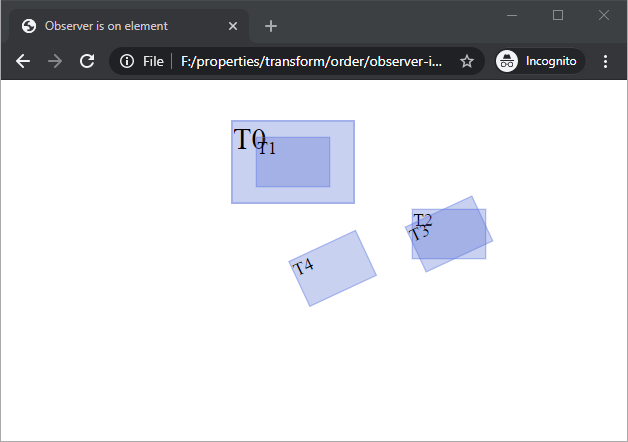This screenshot has width=628, height=442.
Task: Click the T5 text label
Action: click(x=418, y=234)
